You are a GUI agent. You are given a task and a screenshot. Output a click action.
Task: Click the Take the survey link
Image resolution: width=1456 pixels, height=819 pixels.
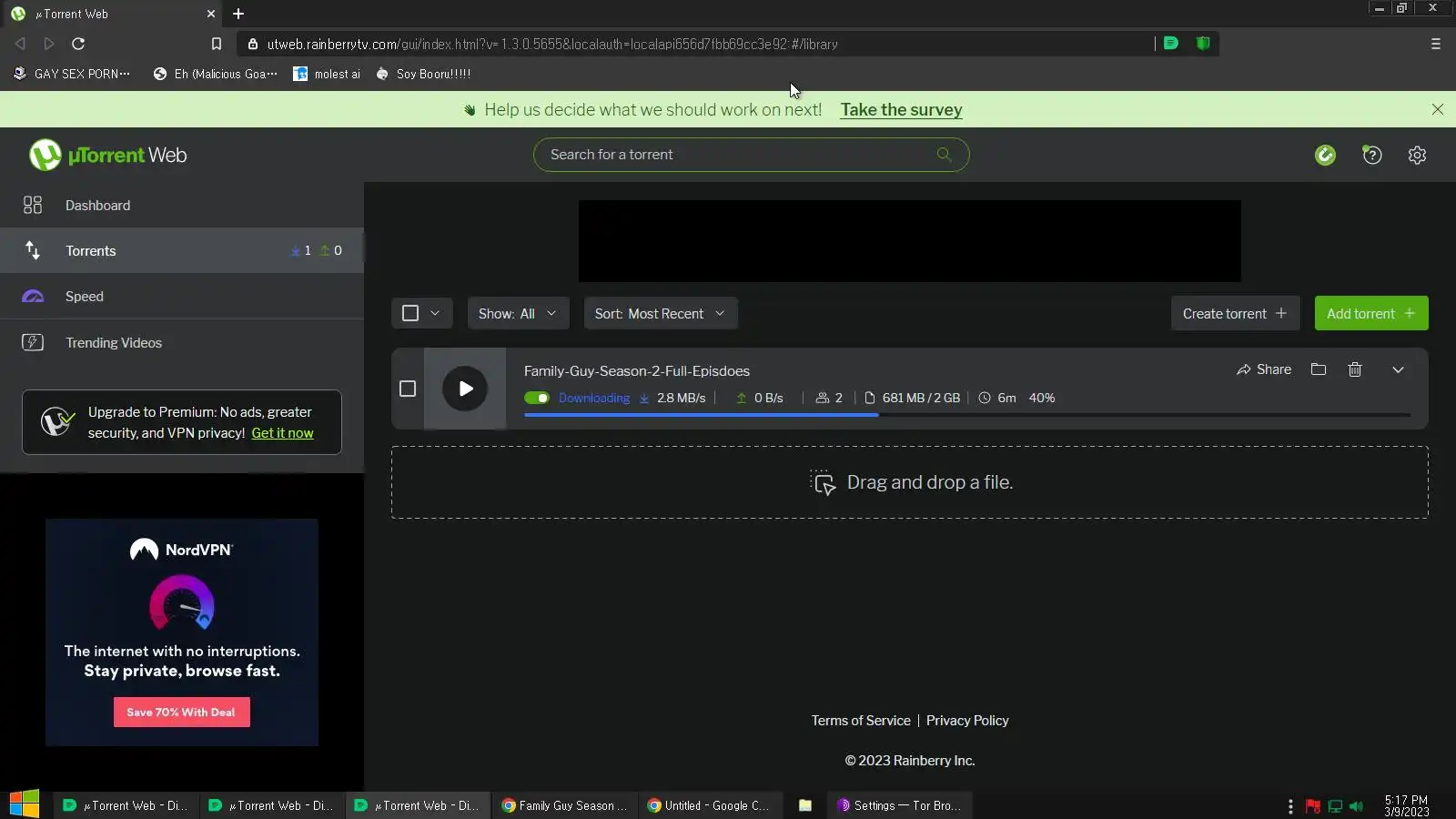901,110
